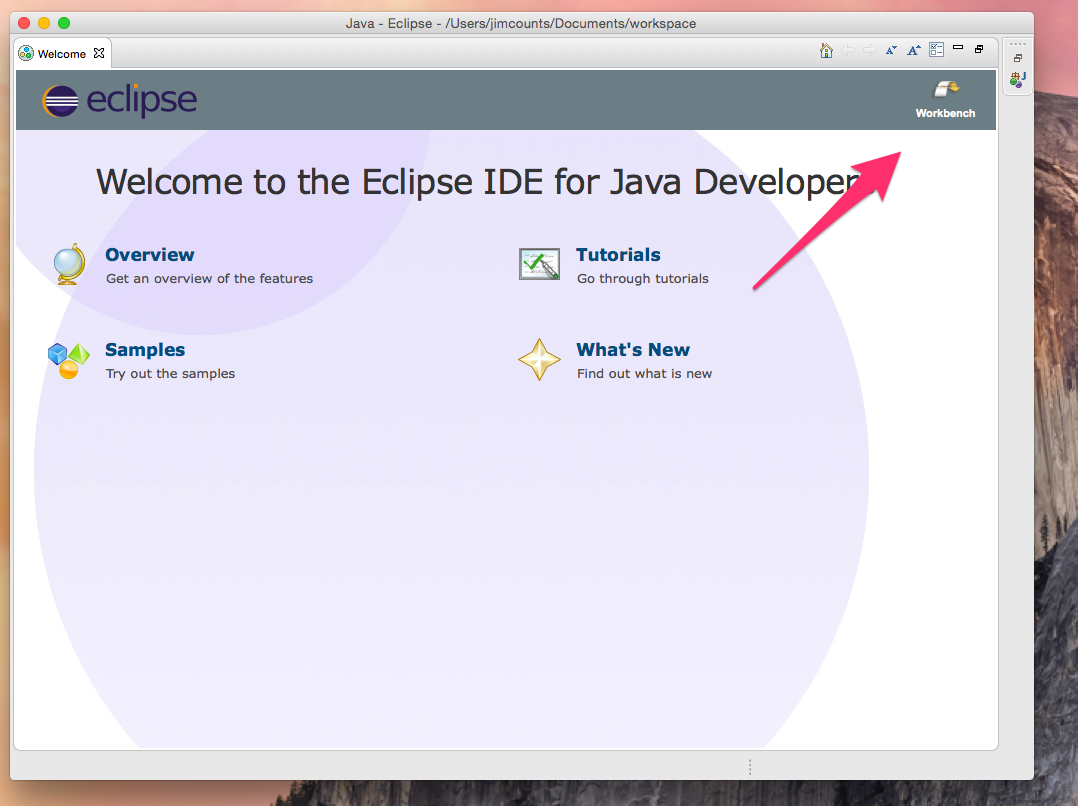1078x806 pixels.
Task: Open the Overview link
Action: (150, 255)
